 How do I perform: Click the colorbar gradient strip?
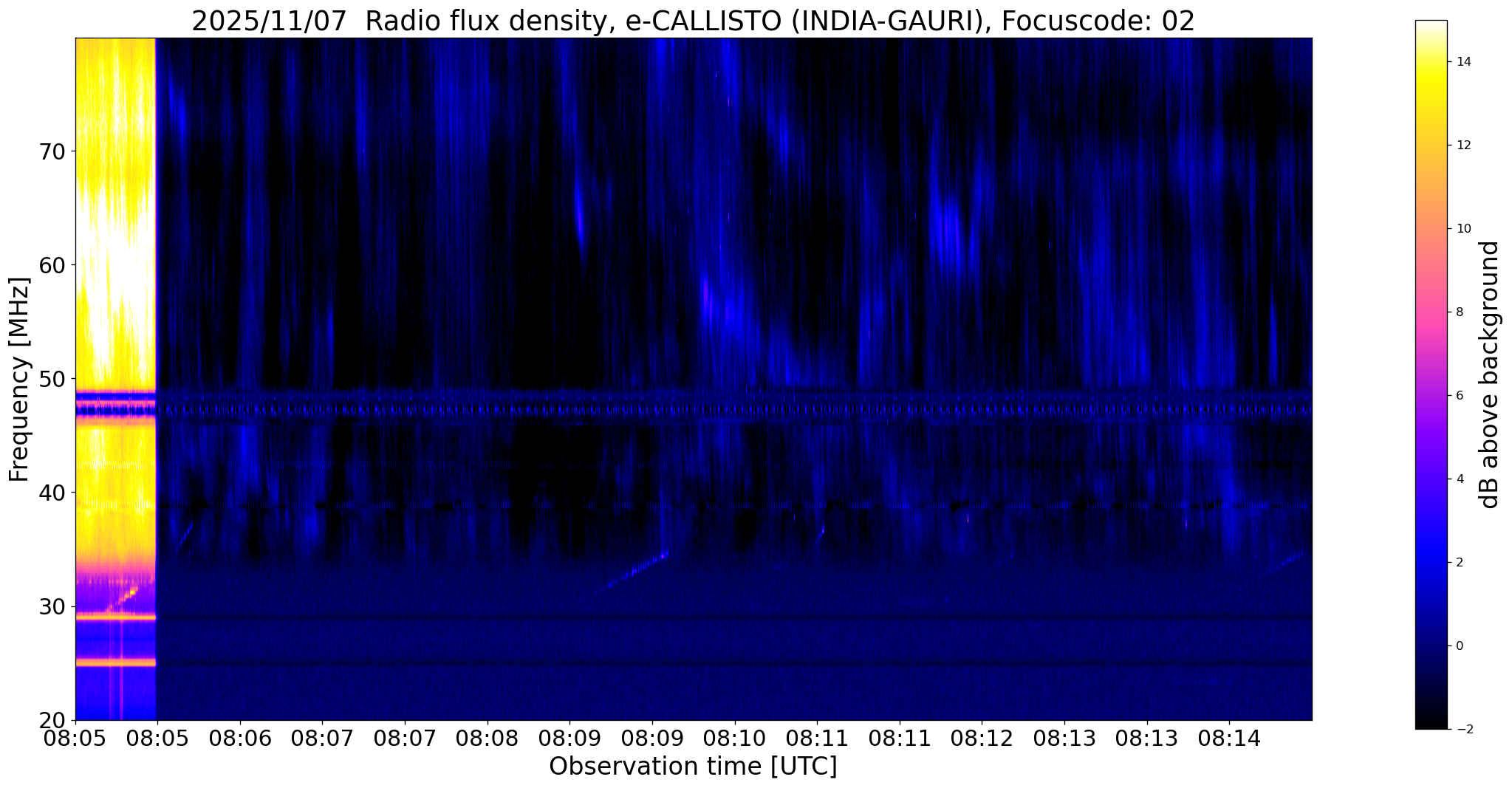click(1431, 374)
